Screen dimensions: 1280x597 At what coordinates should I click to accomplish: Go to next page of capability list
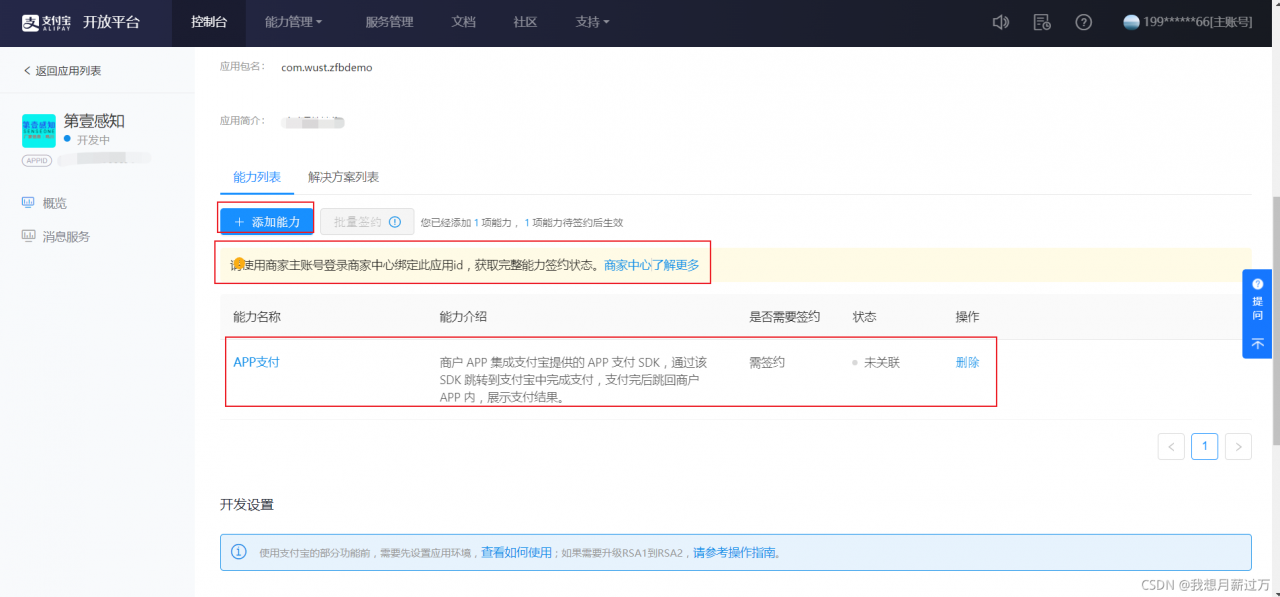point(1238,446)
